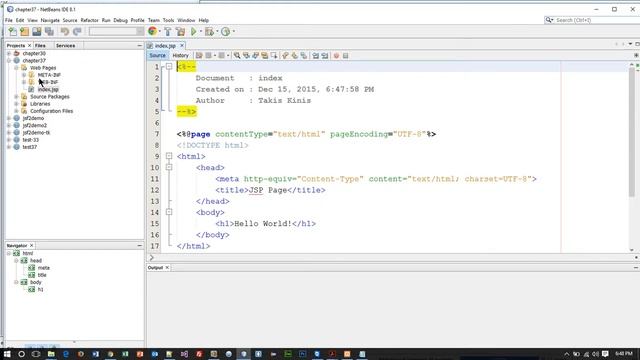Click the Find Next Occurrence editor icon
The height and width of the screenshot is (360, 640).
click(x=256, y=56)
